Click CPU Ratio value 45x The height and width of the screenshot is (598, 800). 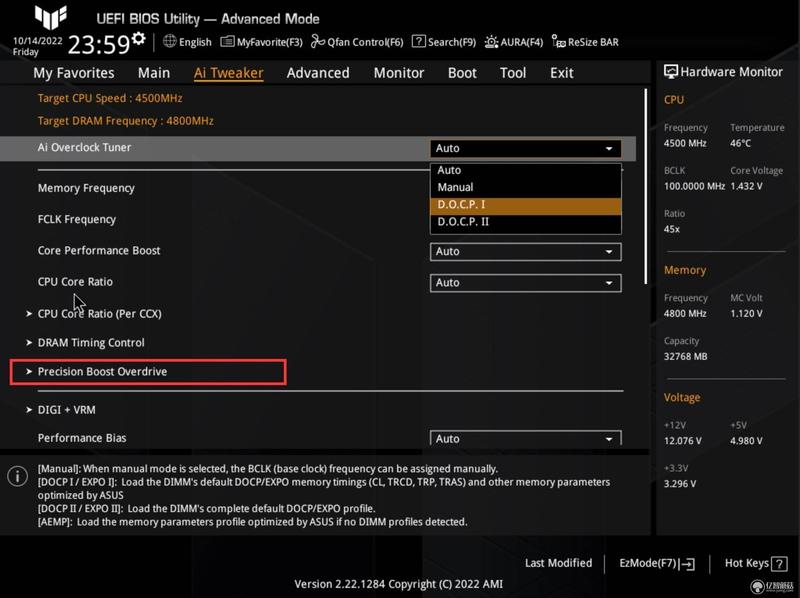(671, 229)
